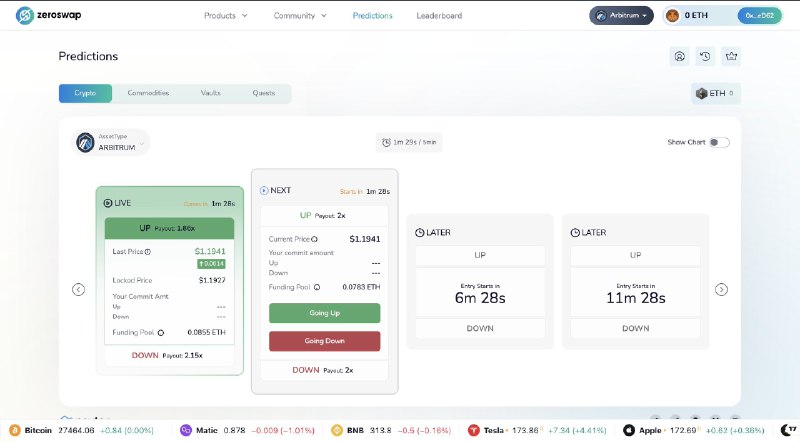The height and width of the screenshot is (442, 800).
Task: Click the DOWN Payout 2x bar in NEXT card
Action: click(324, 370)
